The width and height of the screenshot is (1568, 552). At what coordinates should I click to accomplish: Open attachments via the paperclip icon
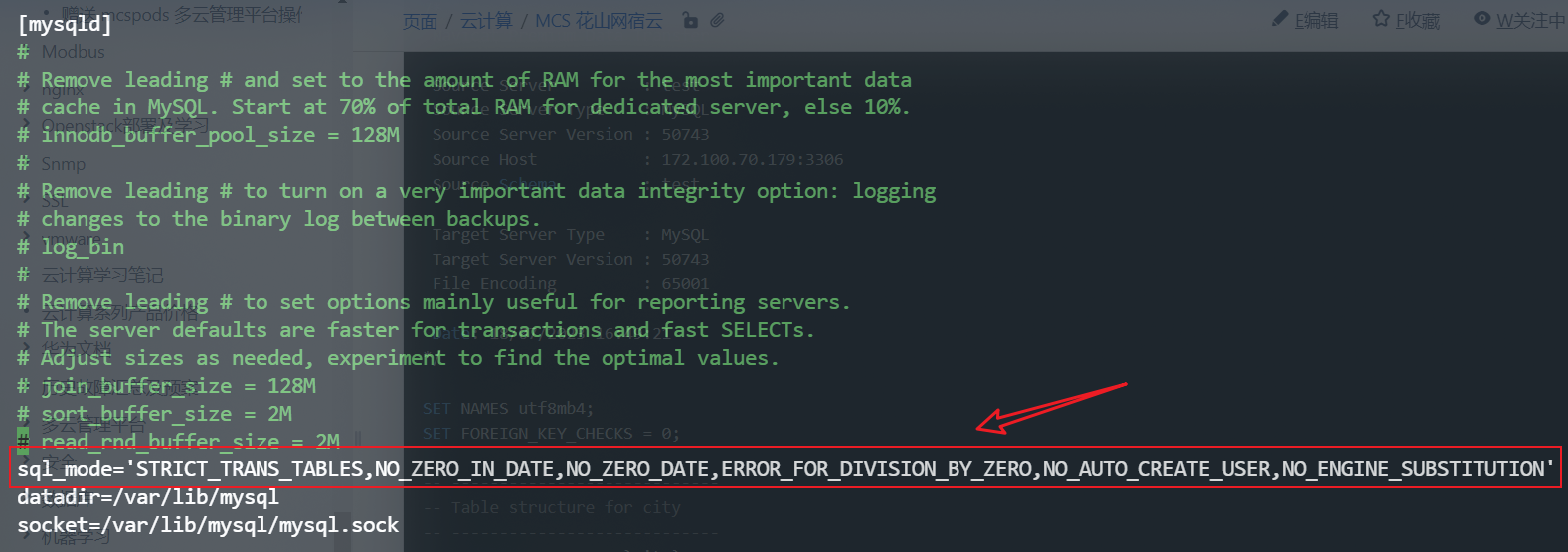click(x=717, y=20)
